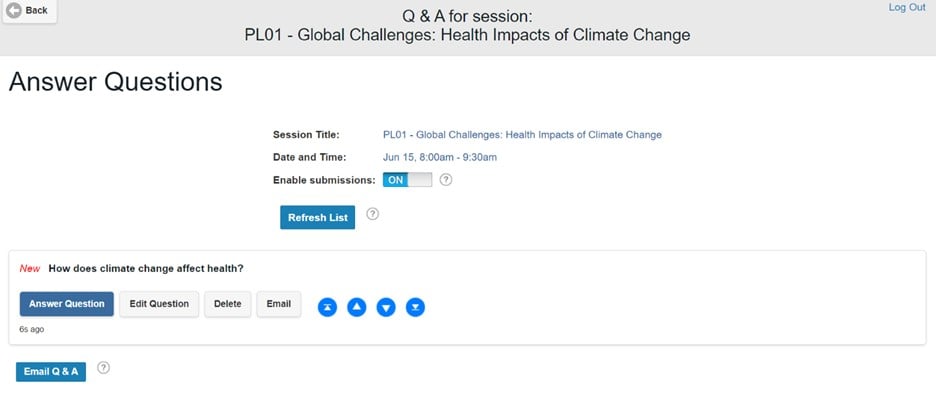Click the Email Q & A button
Image resolution: width=936 pixels, height=394 pixels.
[x=51, y=372]
